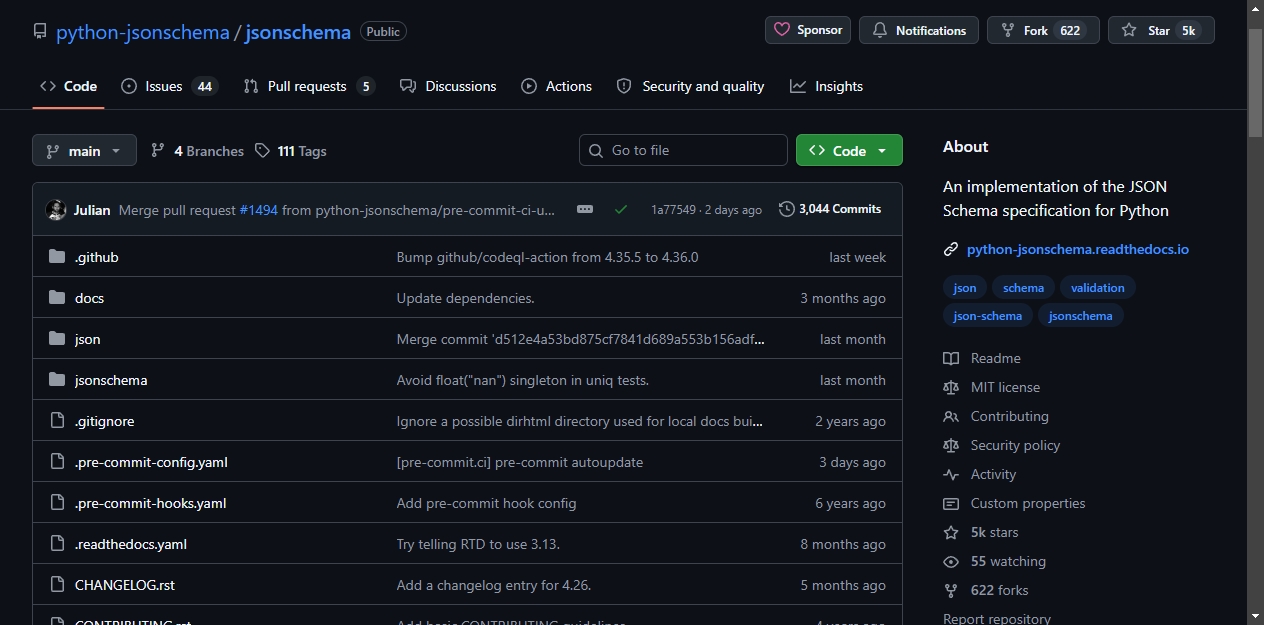The width and height of the screenshot is (1264, 625).
Task: Click the Go to file search field
Action: click(683, 150)
